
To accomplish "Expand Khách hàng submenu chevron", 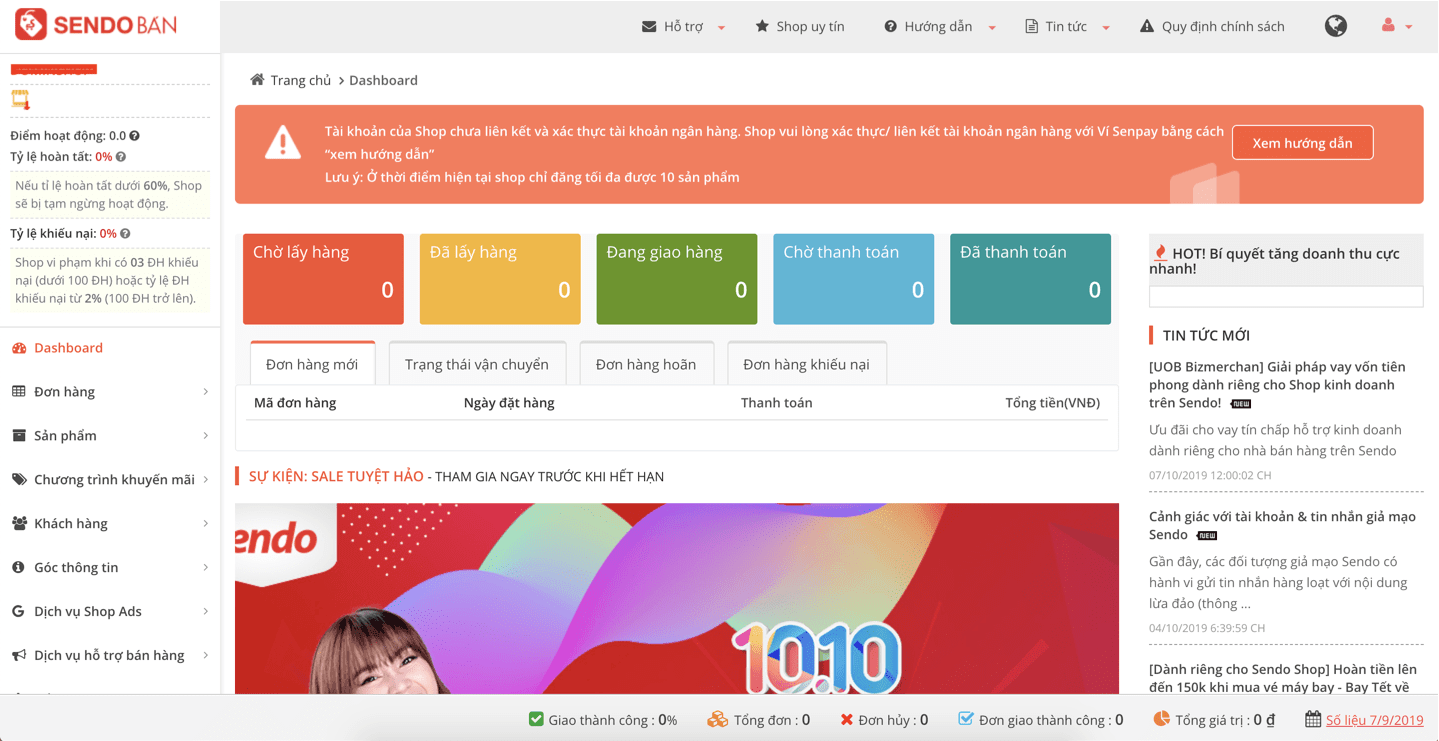I will pos(205,524).
